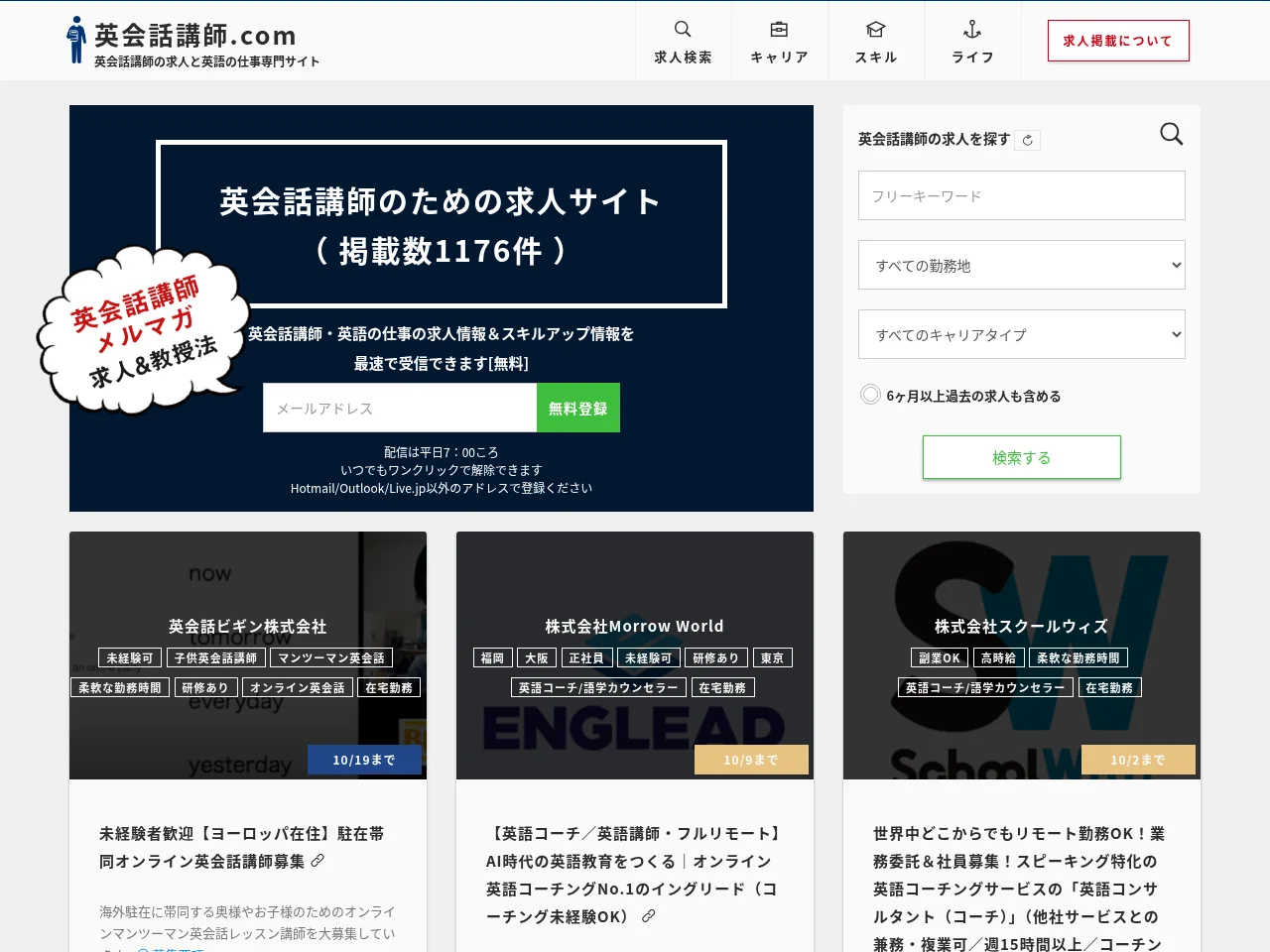
Task: Click the 子供英会話講師 tag
Action: click(x=215, y=657)
